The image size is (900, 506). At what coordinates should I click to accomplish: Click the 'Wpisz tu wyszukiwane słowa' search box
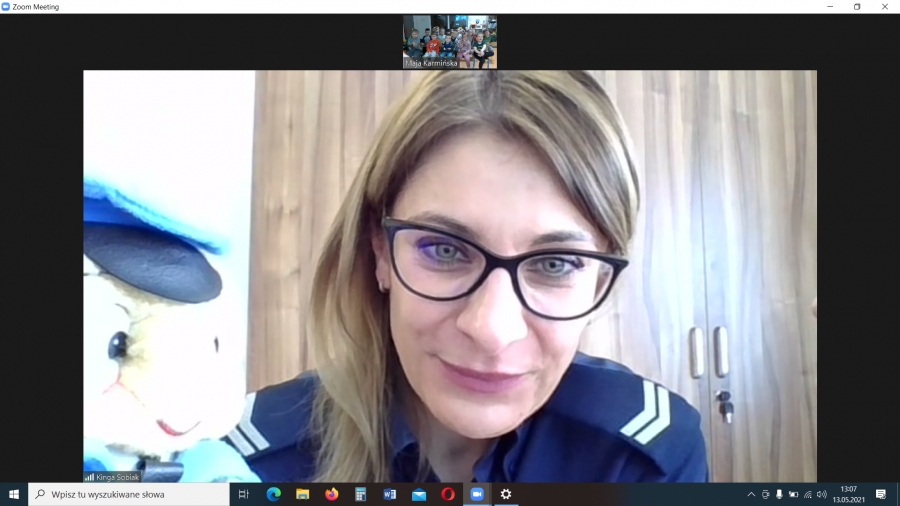point(129,494)
